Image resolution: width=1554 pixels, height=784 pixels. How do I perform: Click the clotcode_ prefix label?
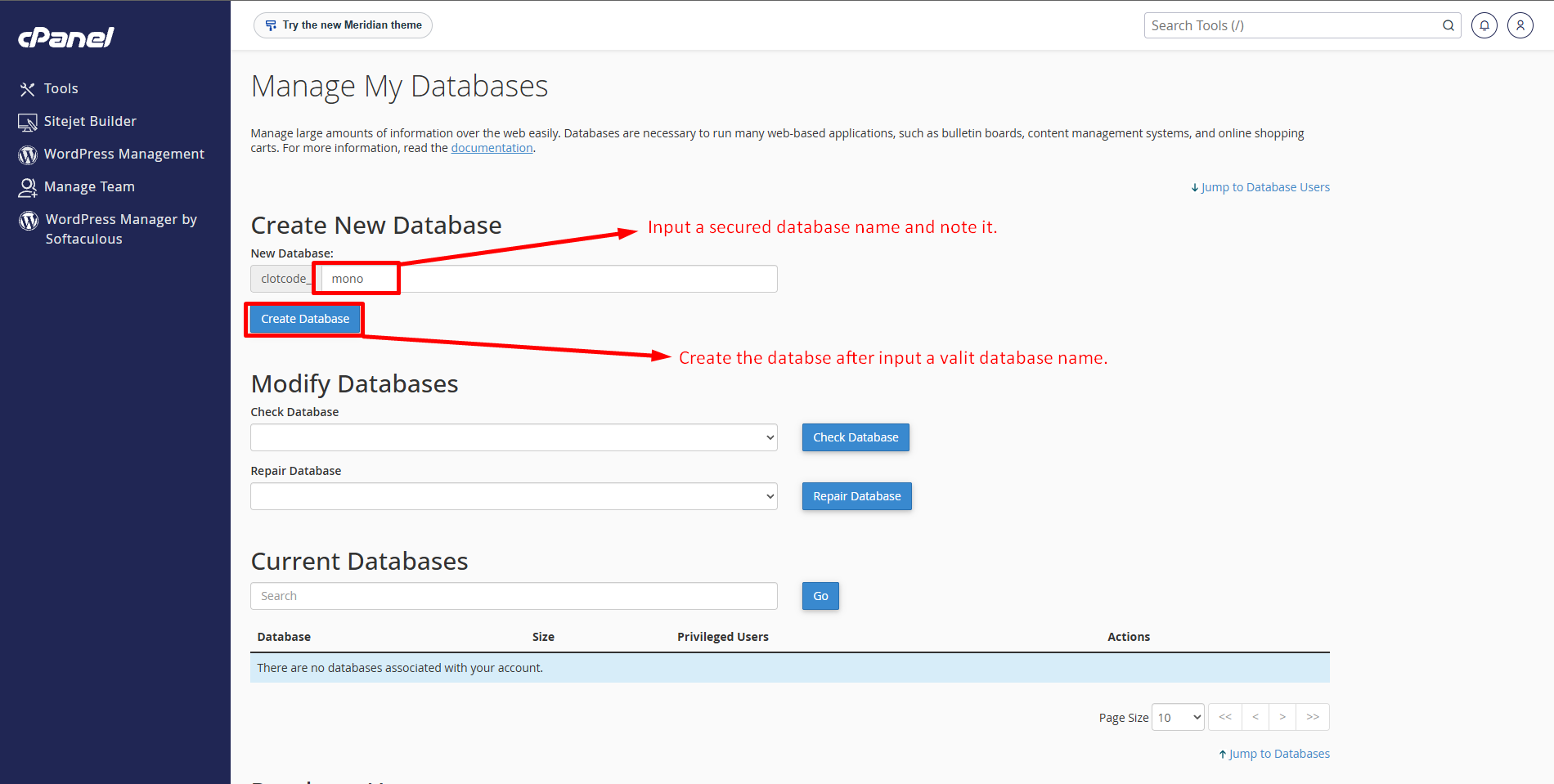pos(285,279)
